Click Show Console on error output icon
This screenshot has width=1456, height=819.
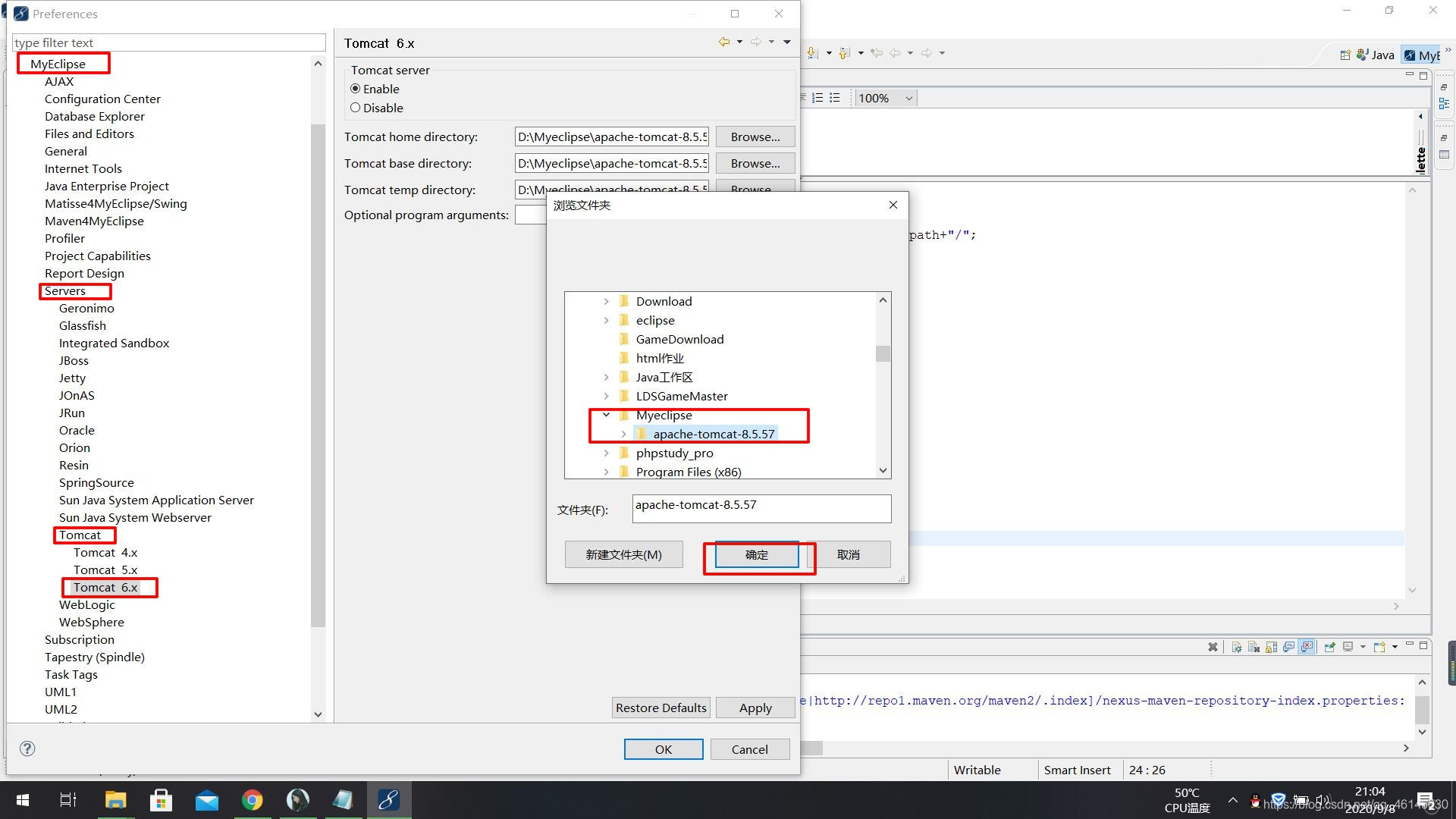coord(1307,647)
